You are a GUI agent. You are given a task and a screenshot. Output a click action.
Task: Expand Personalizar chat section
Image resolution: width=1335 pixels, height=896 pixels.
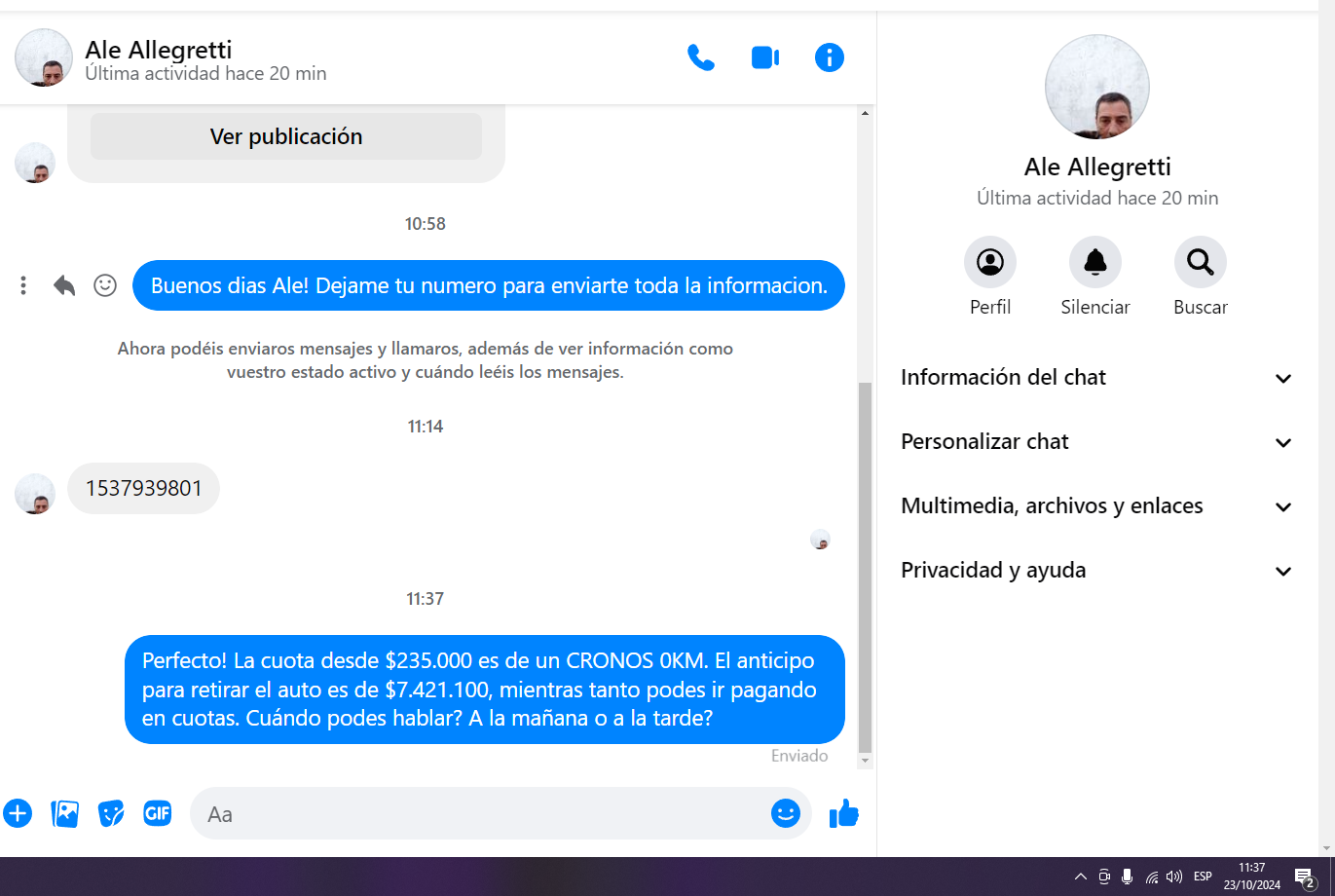(x=1097, y=442)
